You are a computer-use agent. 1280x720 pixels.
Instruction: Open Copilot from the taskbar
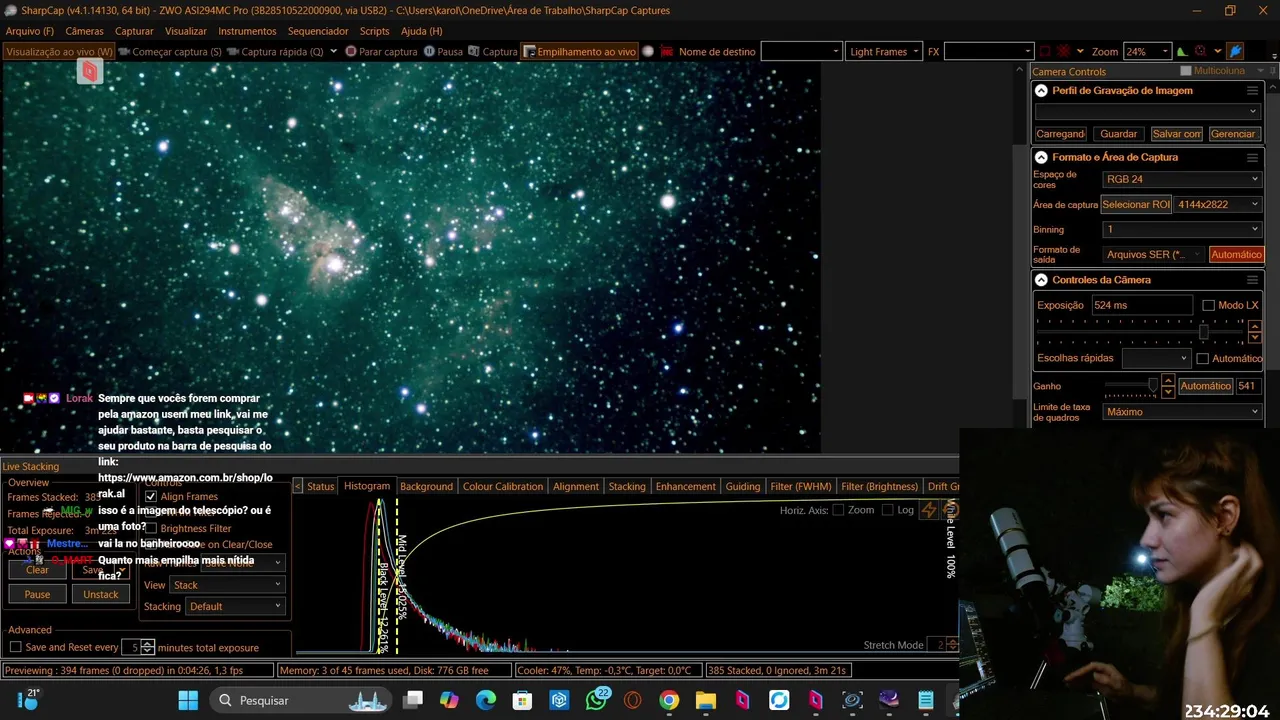coord(449,700)
